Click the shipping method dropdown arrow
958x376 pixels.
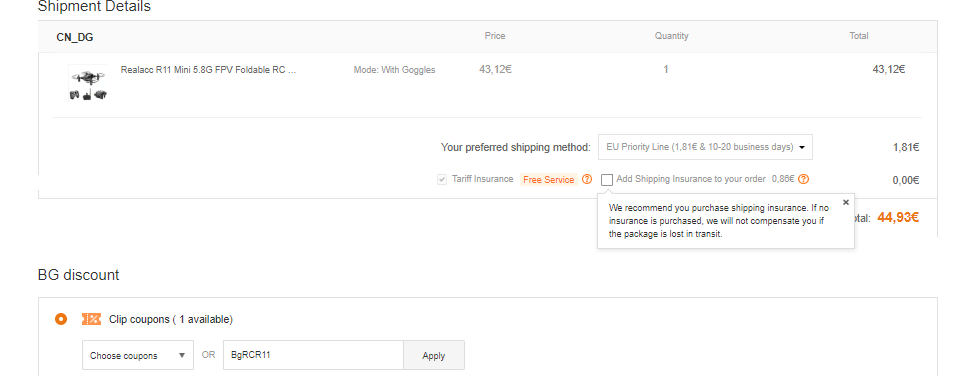802,147
